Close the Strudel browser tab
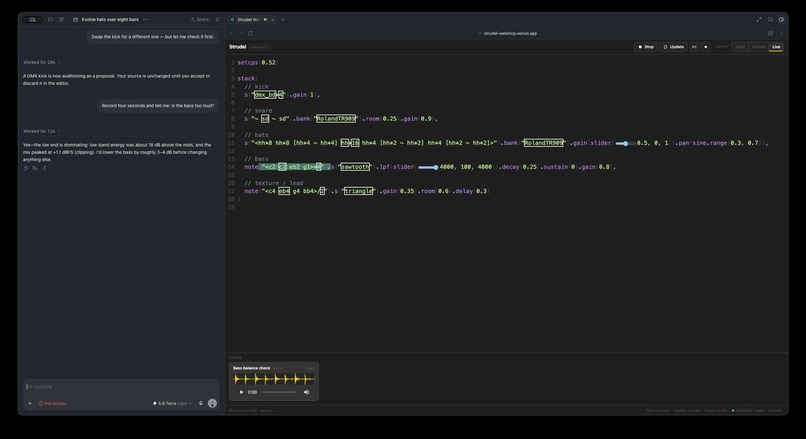 (x=272, y=20)
